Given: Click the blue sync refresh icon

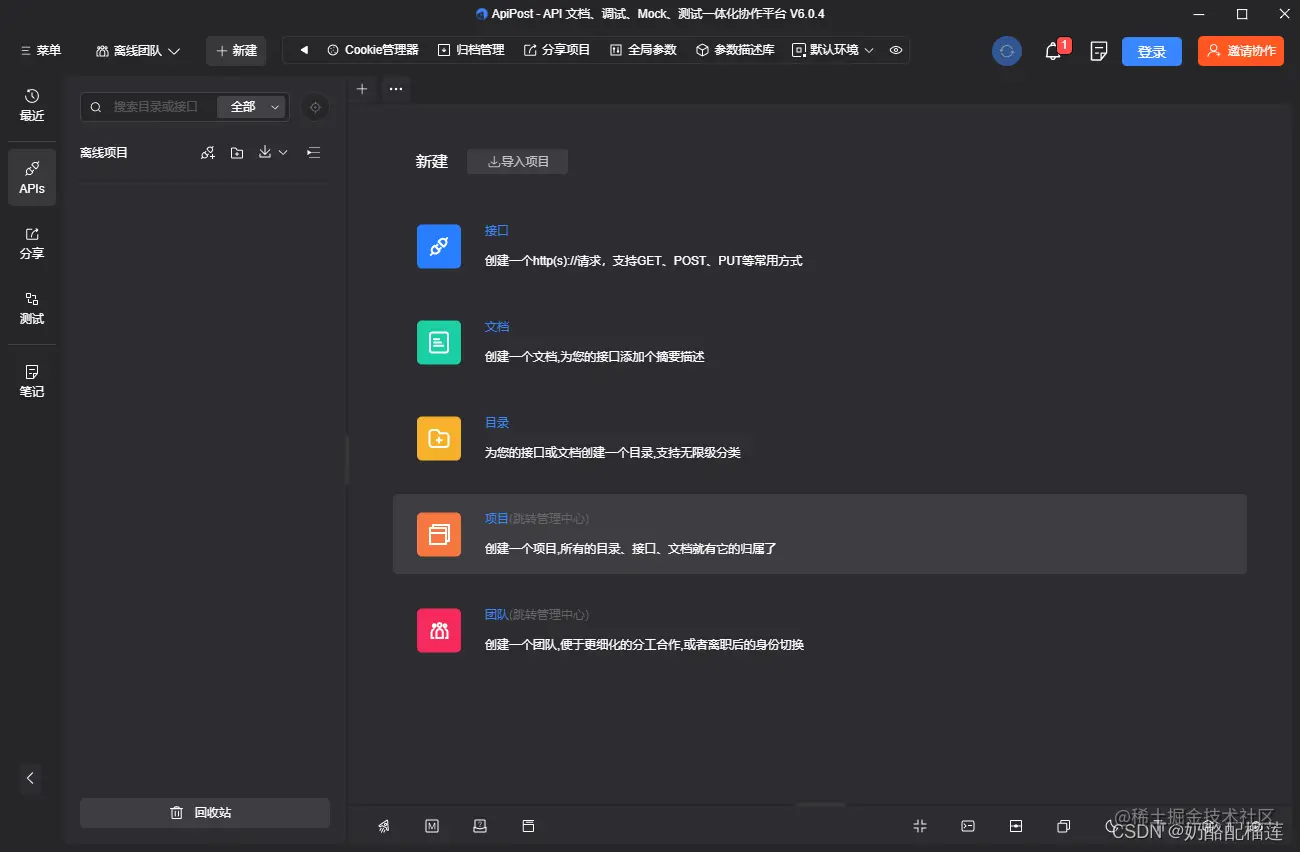Looking at the screenshot, I should [1007, 51].
